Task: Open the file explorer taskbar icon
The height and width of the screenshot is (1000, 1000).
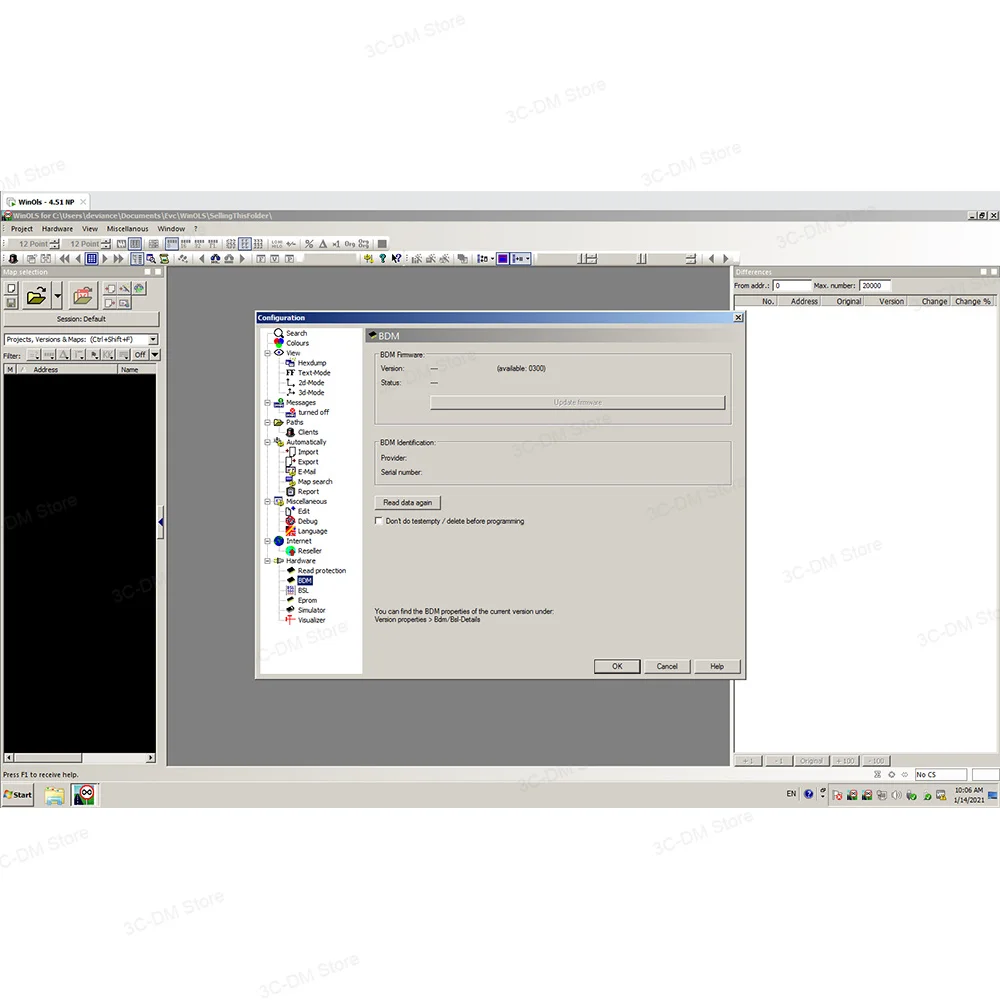Action: 54,795
